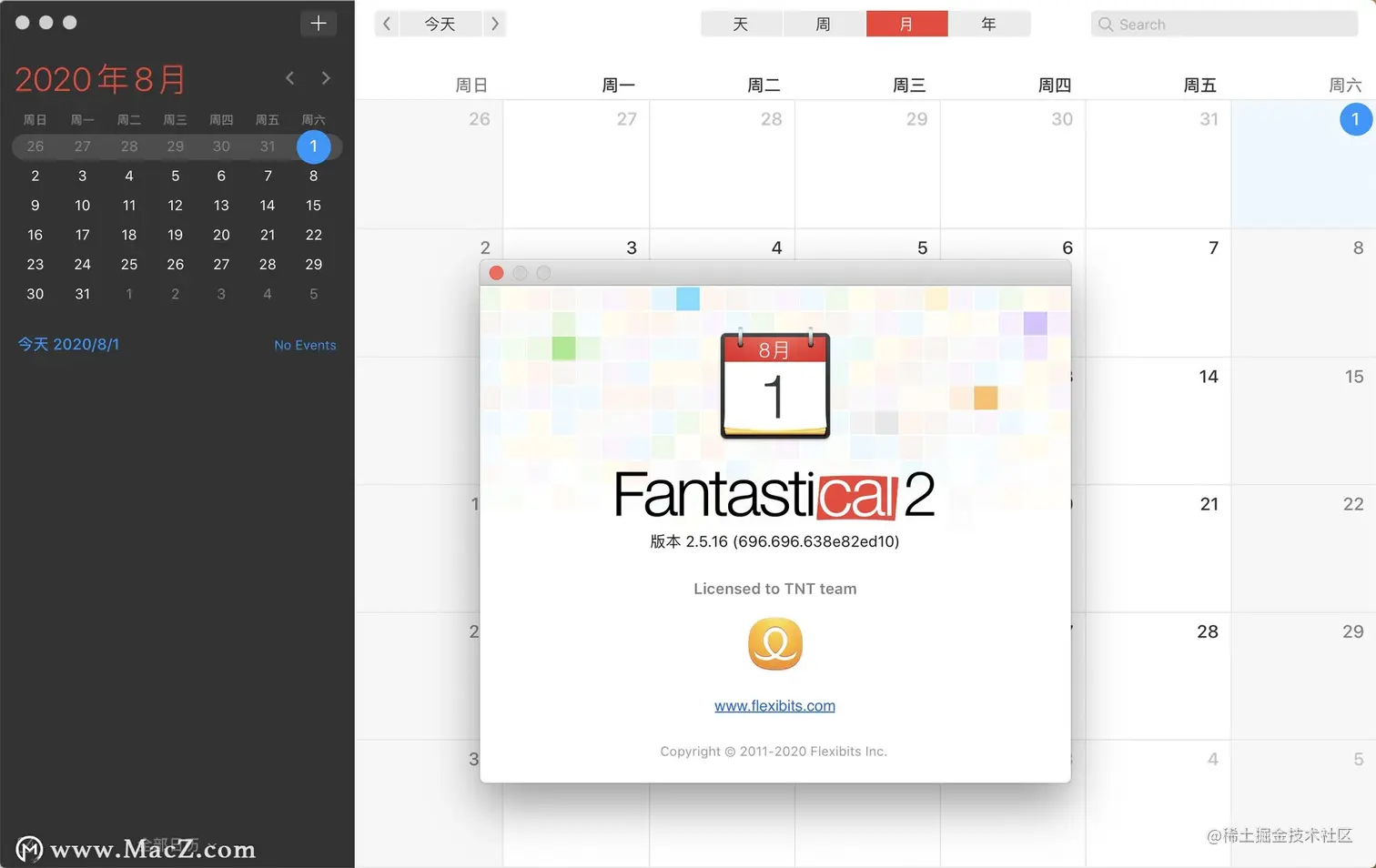Click the Fantastical calendar app icon
Screen dimensions: 1376x868
775,385
